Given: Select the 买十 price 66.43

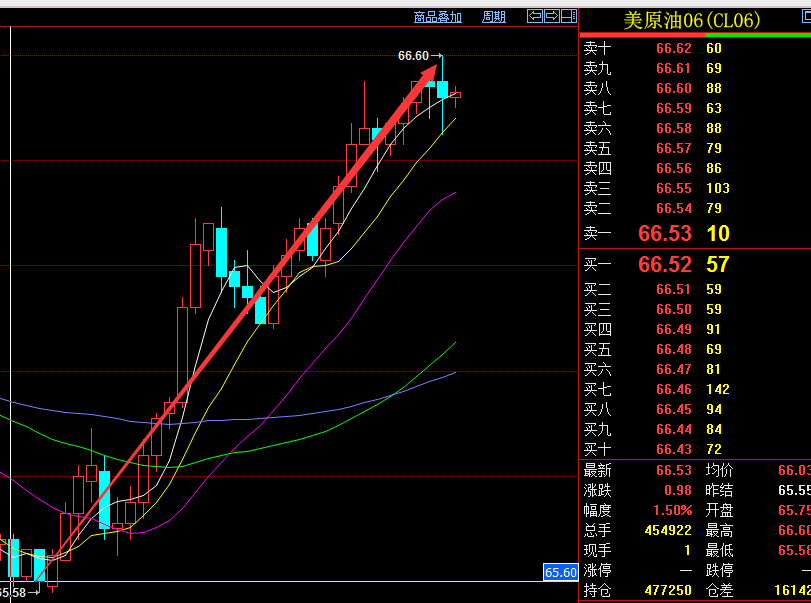Looking at the screenshot, I should point(673,449).
